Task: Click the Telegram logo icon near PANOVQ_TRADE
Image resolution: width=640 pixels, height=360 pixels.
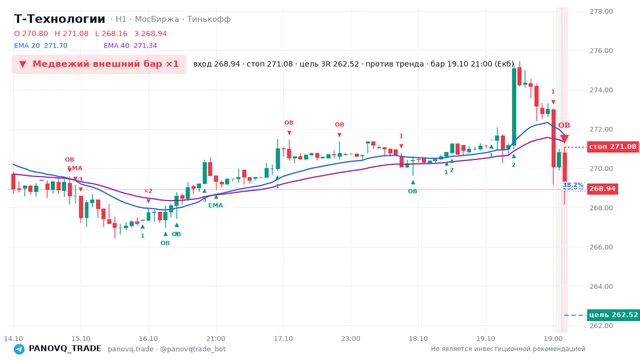Action: point(19,349)
